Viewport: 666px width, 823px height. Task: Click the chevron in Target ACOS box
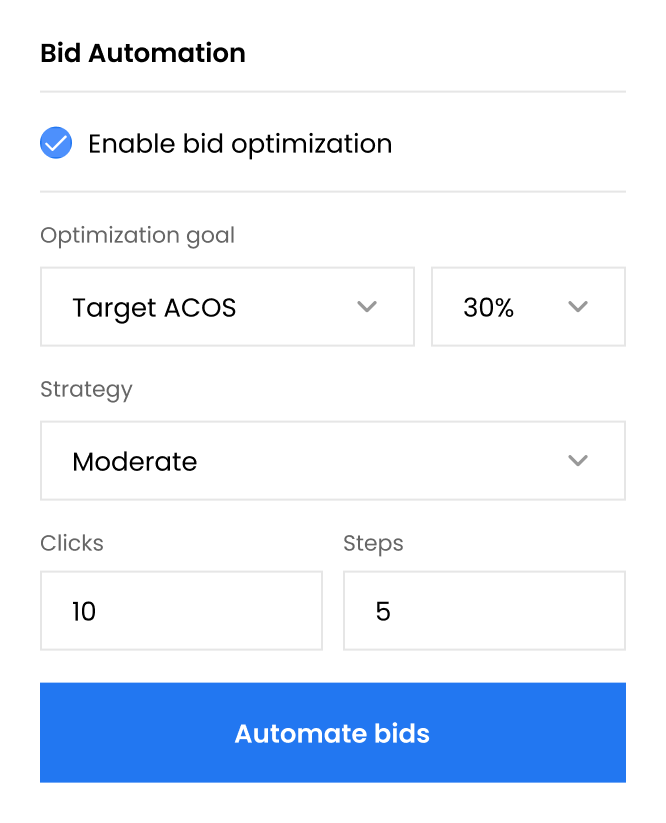coord(367,307)
